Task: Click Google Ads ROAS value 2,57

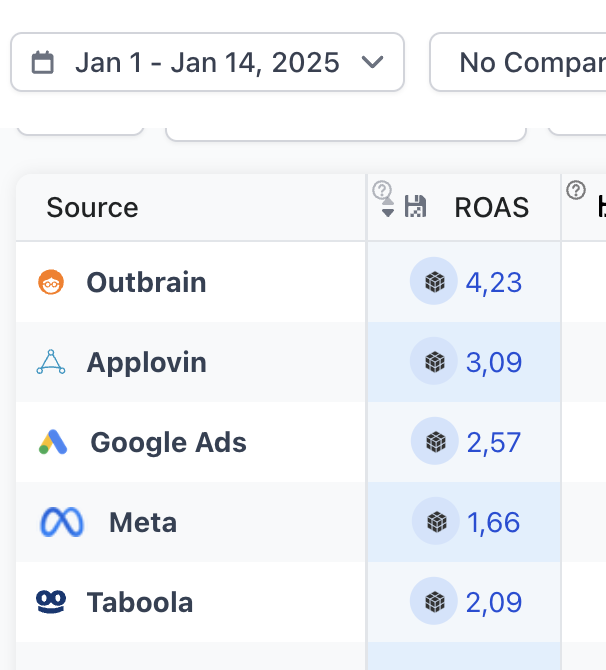Action: pos(494,442)
